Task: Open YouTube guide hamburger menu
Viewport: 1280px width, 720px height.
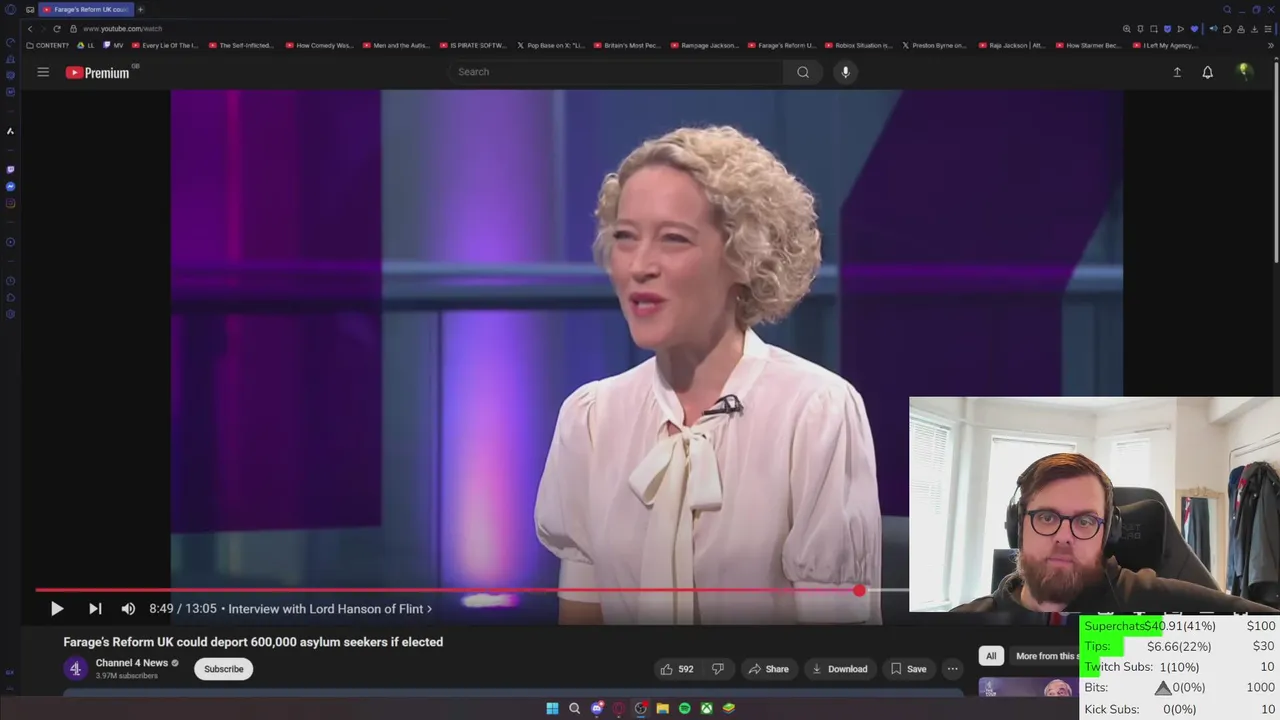Action: click(43, 72)
